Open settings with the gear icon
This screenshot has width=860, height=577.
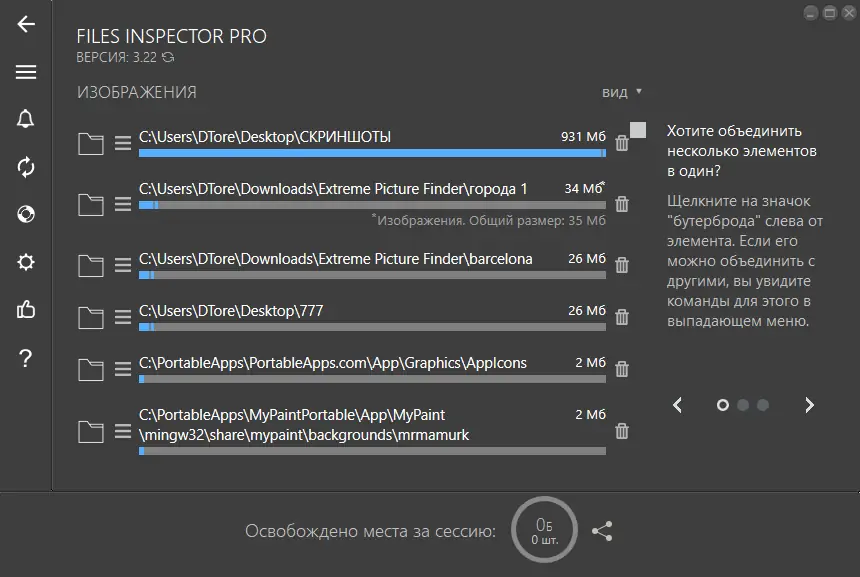26,262
